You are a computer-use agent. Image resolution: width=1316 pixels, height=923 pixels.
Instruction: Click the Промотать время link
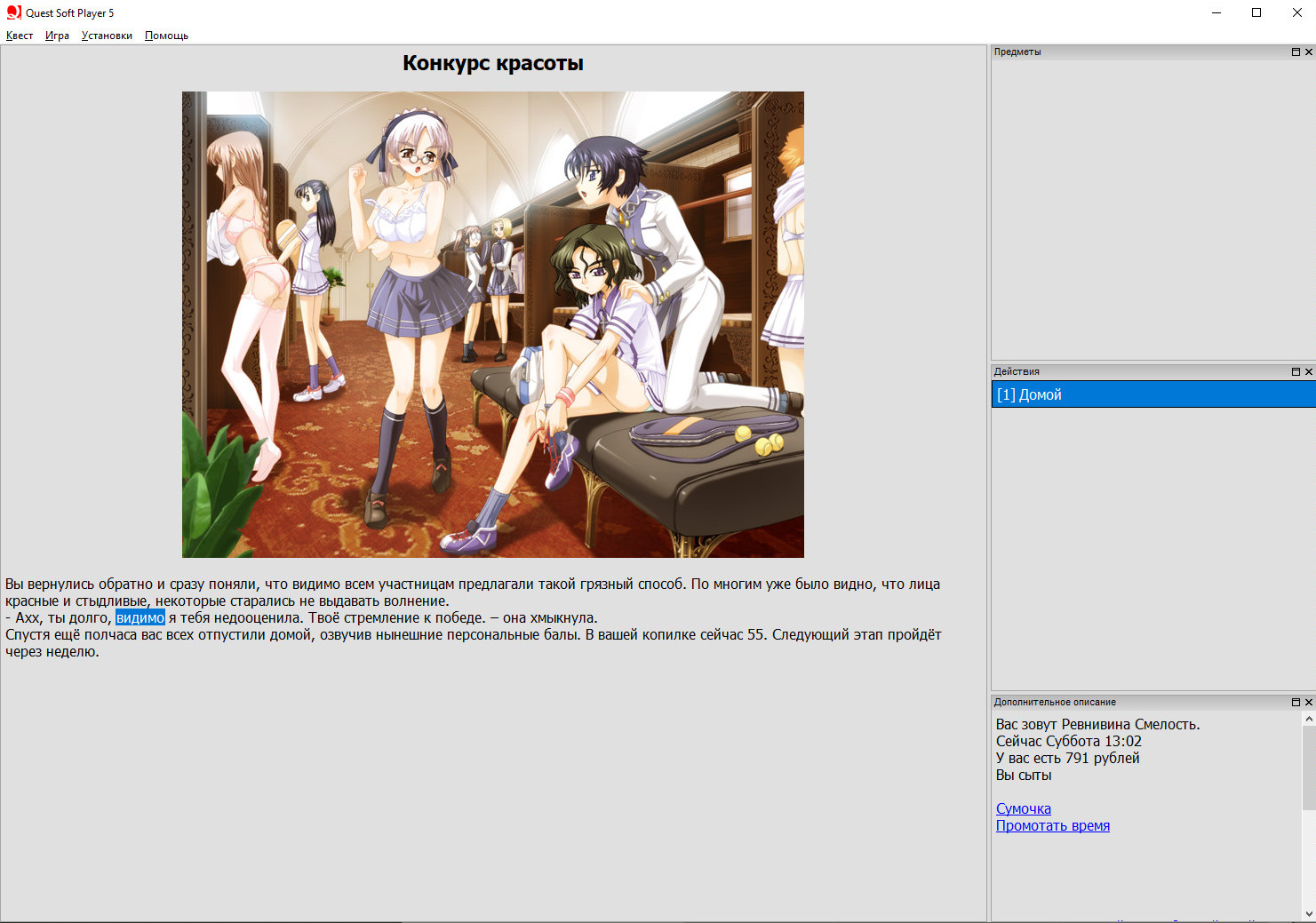point(1053,825)
